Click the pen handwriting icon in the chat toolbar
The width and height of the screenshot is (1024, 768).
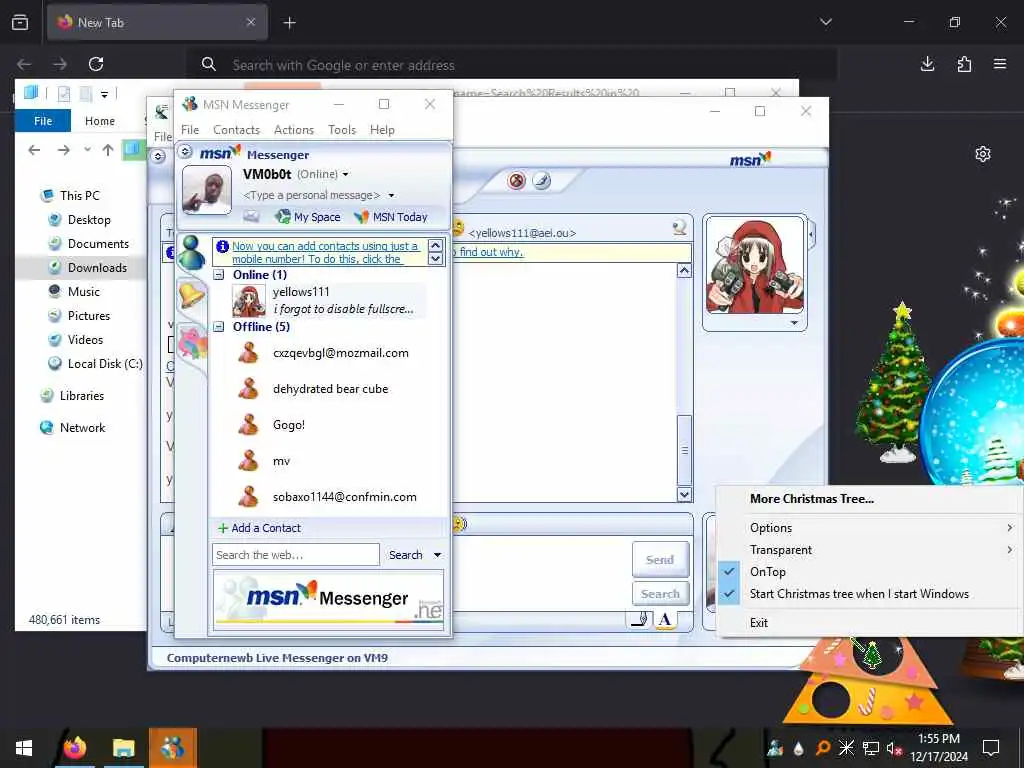[541, 180]
